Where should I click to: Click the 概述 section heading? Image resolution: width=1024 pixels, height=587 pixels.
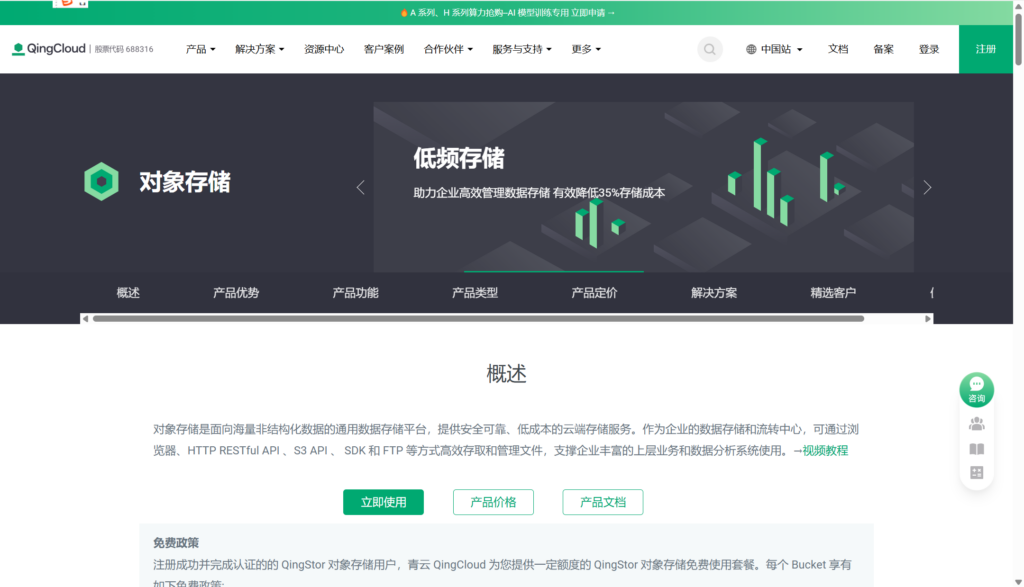[506, 374]
